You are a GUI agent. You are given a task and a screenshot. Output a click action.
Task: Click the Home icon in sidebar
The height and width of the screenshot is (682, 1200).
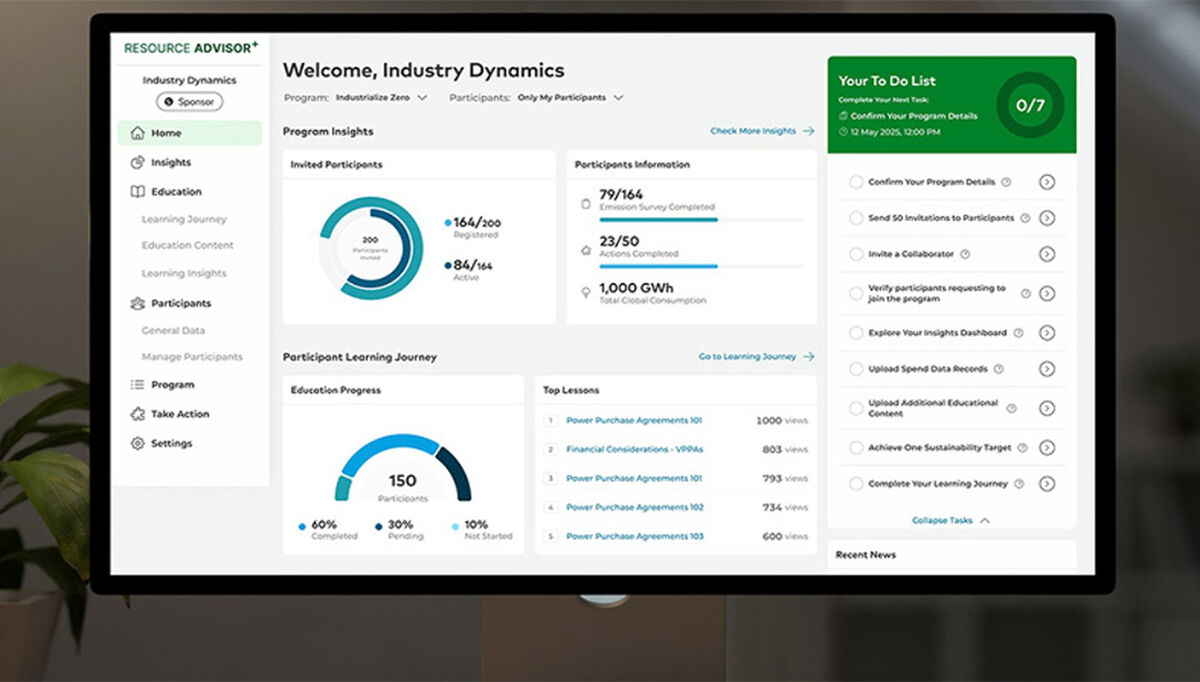137,133
